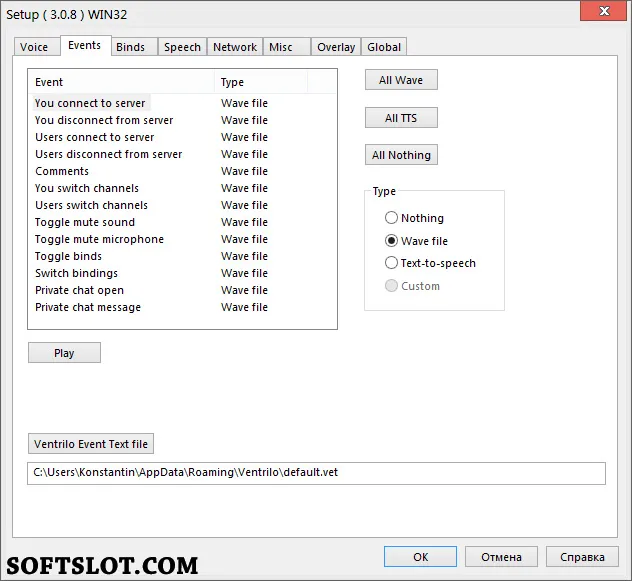
Task: Set all events to TTS
Action: 401,117
